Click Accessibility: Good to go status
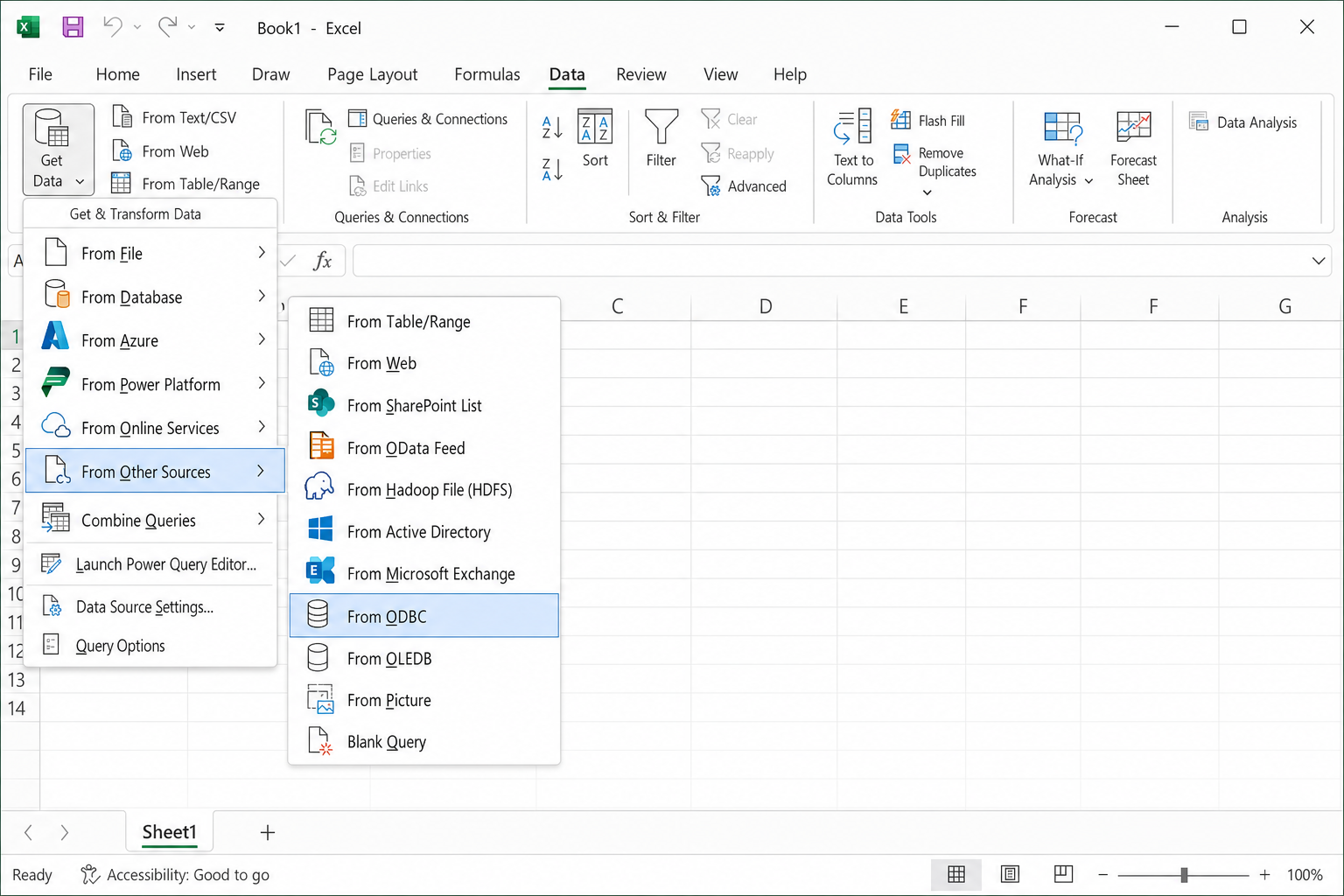1344x896 pixels. 175,875
